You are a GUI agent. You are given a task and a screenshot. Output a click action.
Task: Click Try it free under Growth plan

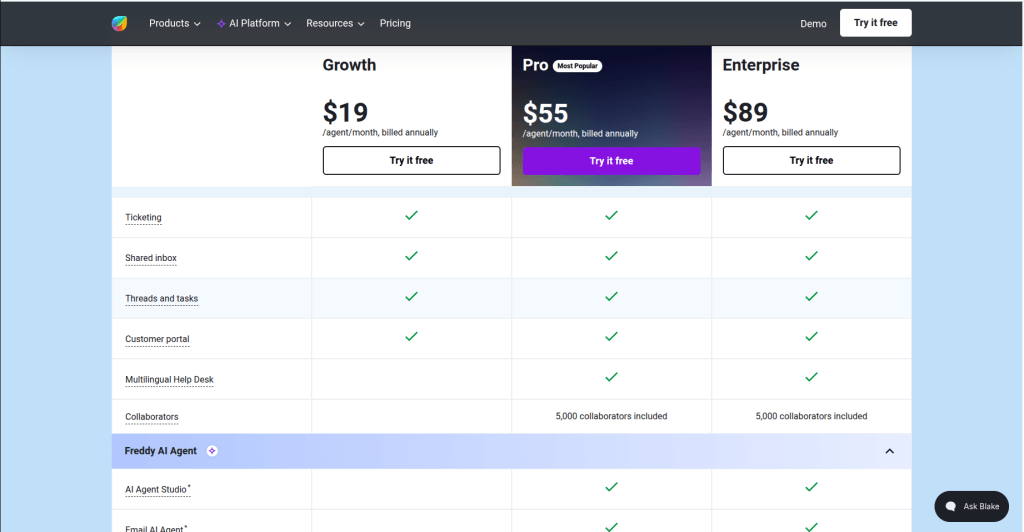point(411,161)
